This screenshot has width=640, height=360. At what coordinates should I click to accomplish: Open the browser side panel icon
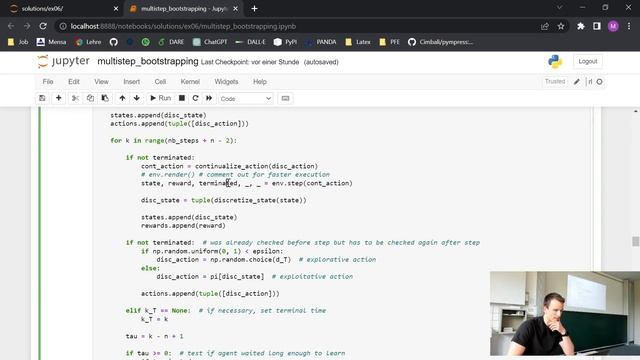point(597,26)
